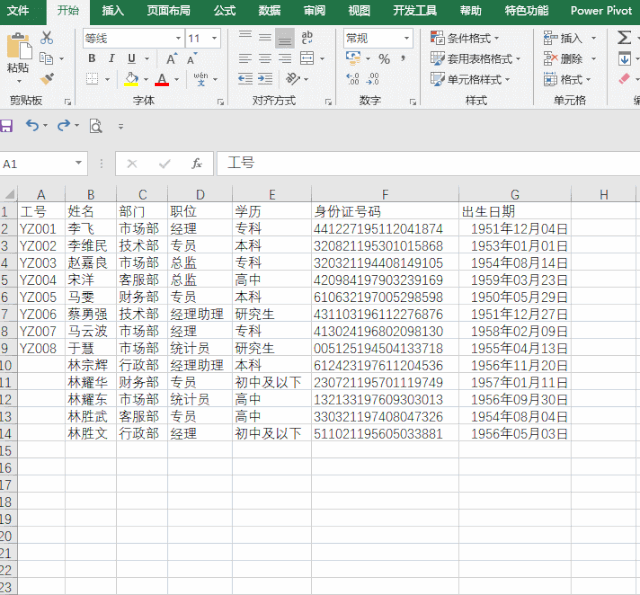Viewport: 640px width, 595px height.
Task: Open the 对齐方式 dialog launcher
Action: [x=328, y=102]
